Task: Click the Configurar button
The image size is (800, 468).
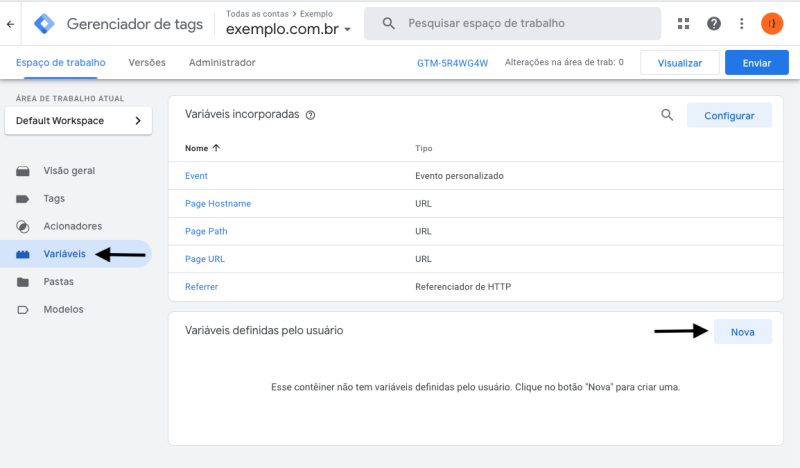Action: (x=729, y=115)
